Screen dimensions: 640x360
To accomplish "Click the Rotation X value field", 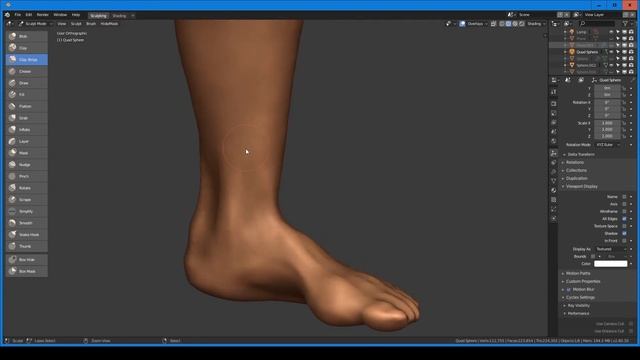I will pos(607,102).
